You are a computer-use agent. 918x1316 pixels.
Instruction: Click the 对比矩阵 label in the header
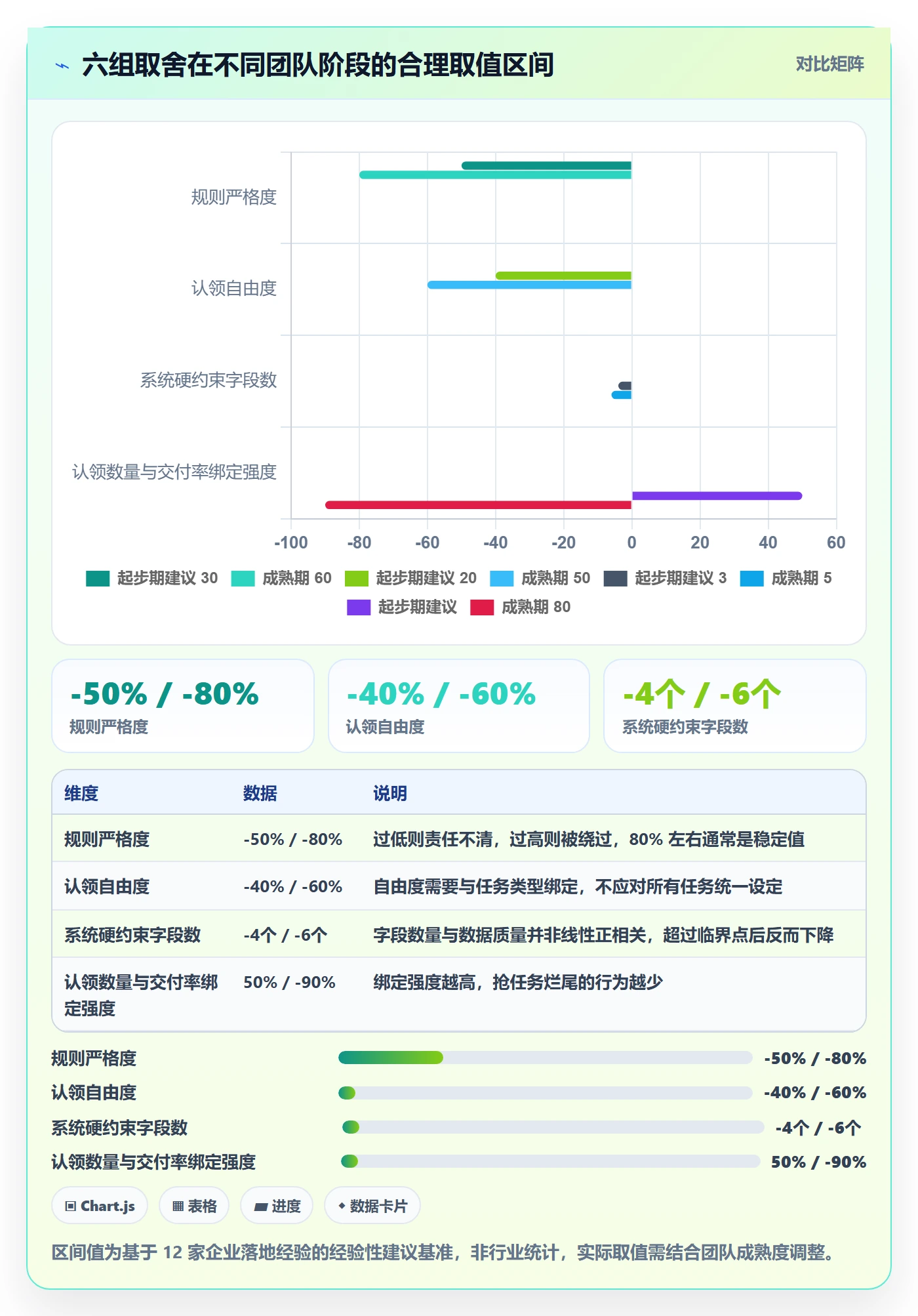829,64
